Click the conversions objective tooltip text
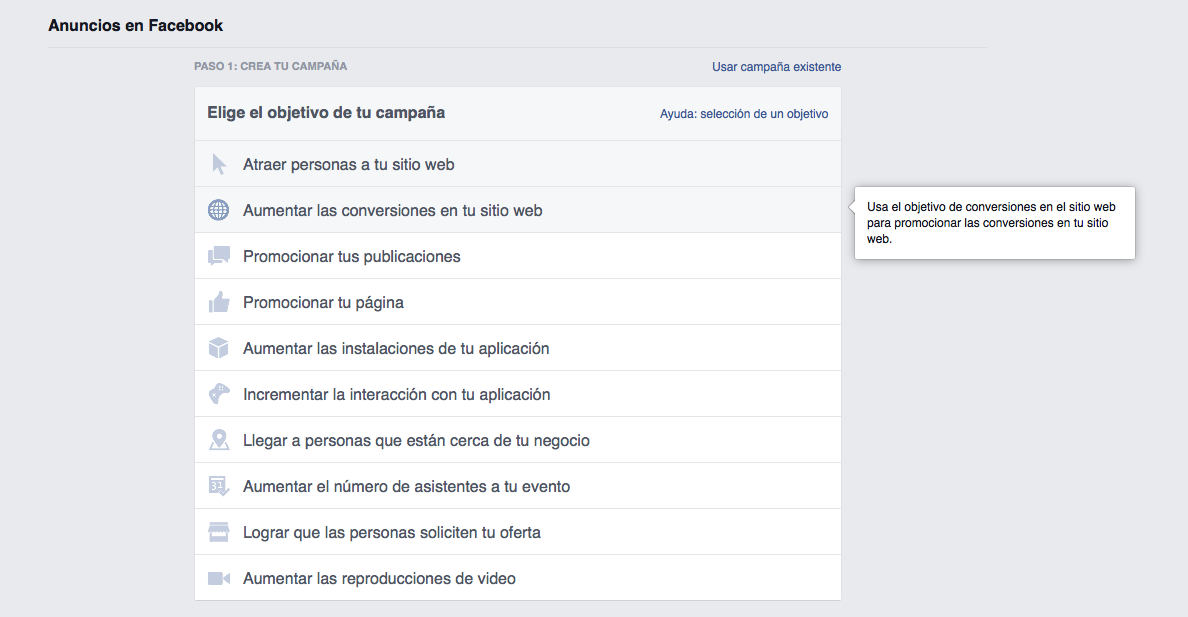Viewport: 1188px width, 617px height. tap(991, 223)
